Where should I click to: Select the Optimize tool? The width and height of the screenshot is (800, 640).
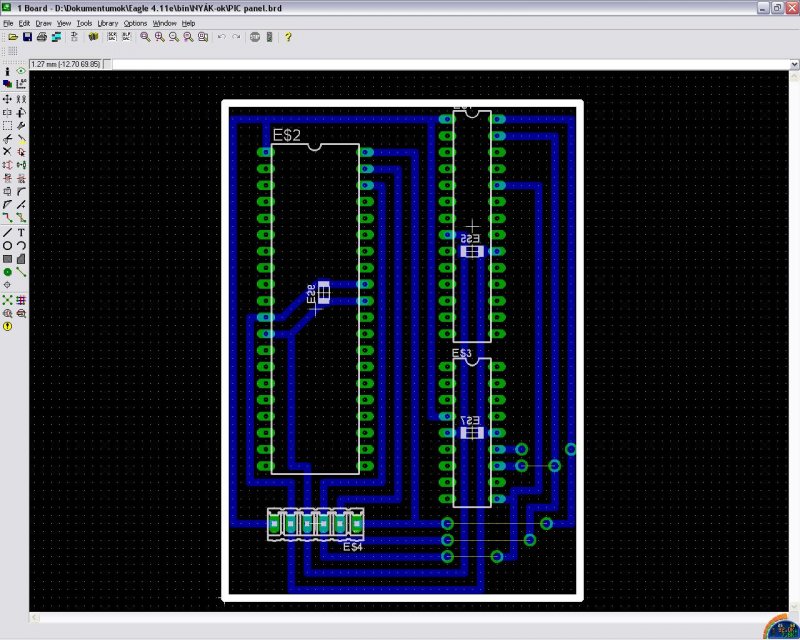(21, 205)
